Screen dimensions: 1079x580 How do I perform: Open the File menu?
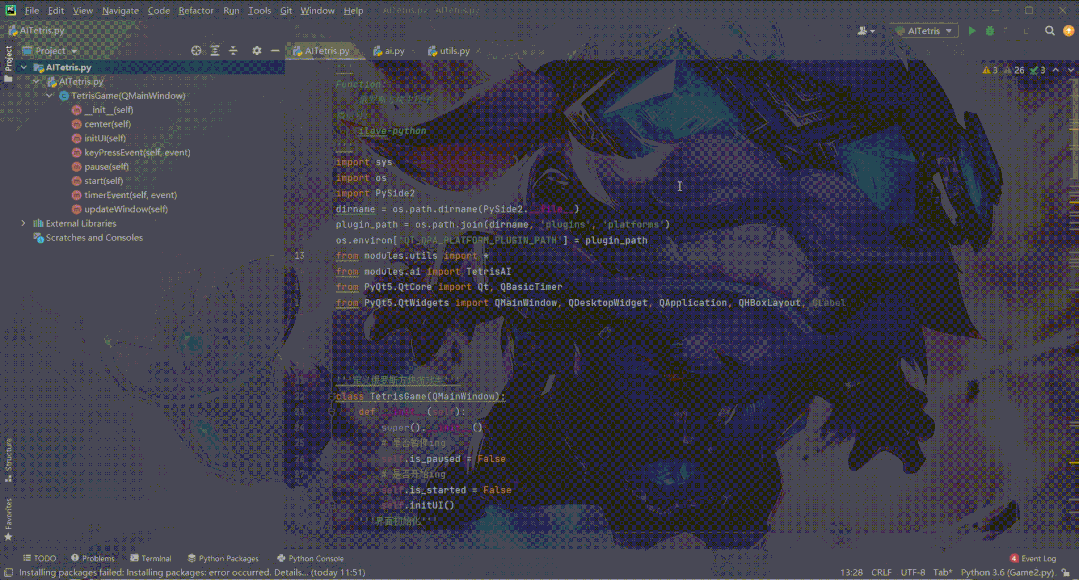(x=32, y=11)
